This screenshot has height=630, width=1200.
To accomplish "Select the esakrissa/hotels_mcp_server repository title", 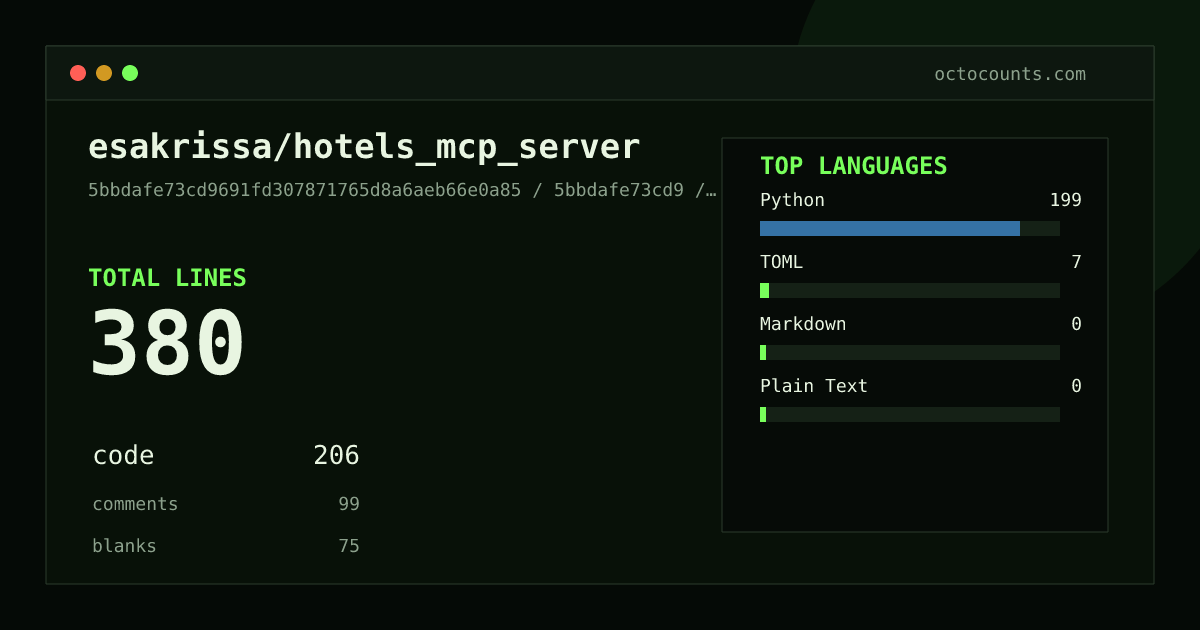I will [364, 147].
